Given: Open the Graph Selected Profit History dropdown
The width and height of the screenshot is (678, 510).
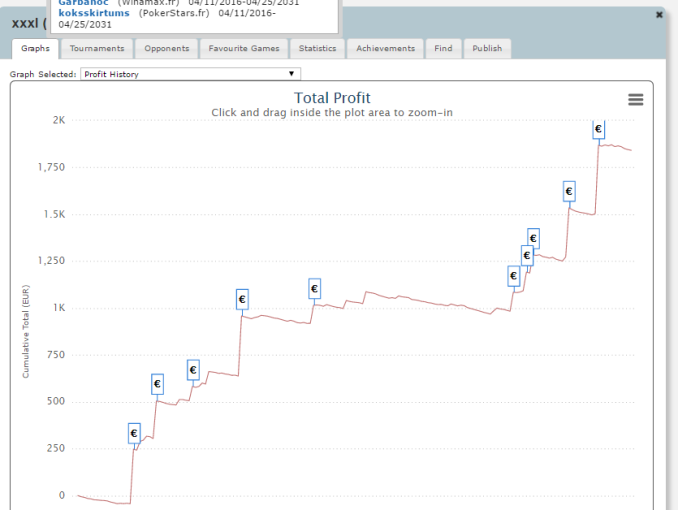Looking at the screenshot, I should pyautogui.click(x=192, y=74).
